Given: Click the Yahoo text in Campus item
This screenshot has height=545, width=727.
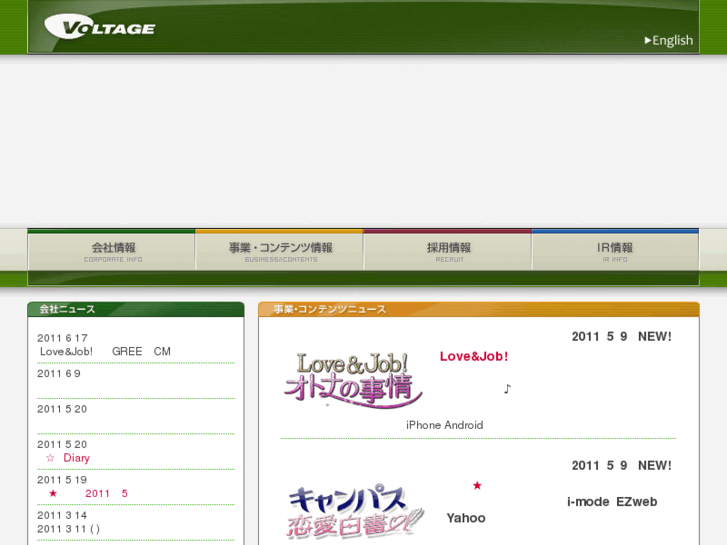Looking at the screenshot, I should click(466, 518).
